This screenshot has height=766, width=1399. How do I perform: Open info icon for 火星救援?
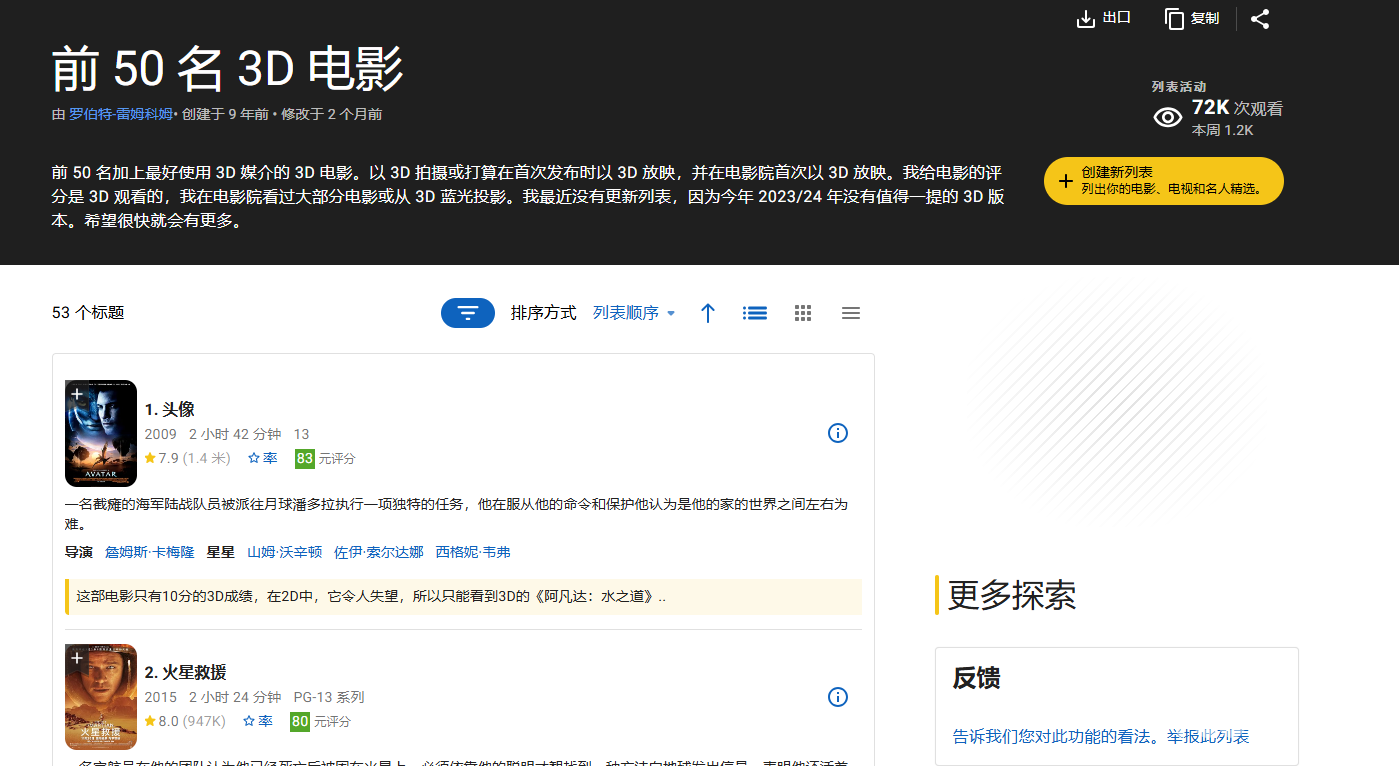pos(838,697)
